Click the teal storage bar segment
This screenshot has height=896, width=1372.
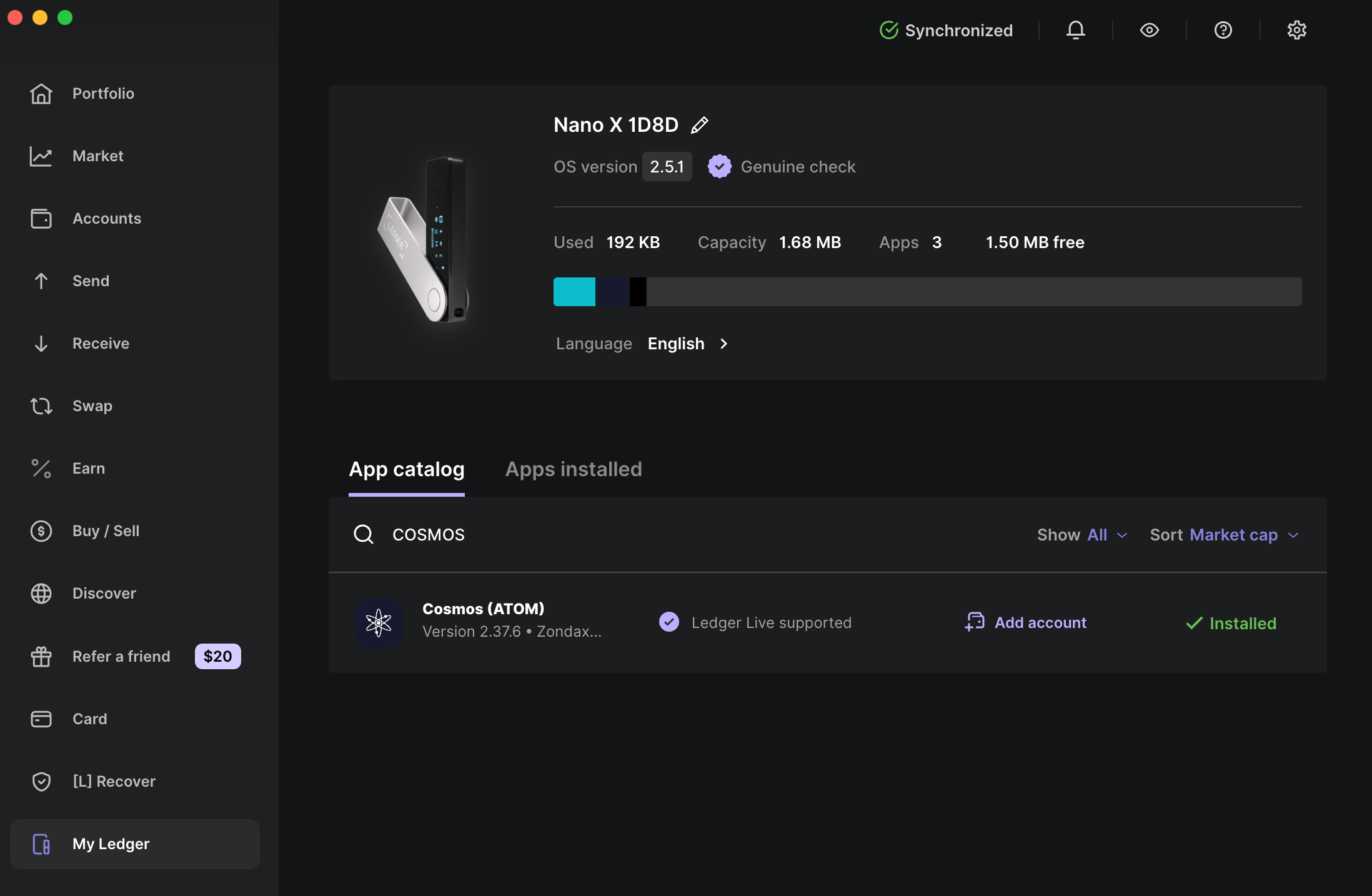pyautogui.click(x=574, y=292)
